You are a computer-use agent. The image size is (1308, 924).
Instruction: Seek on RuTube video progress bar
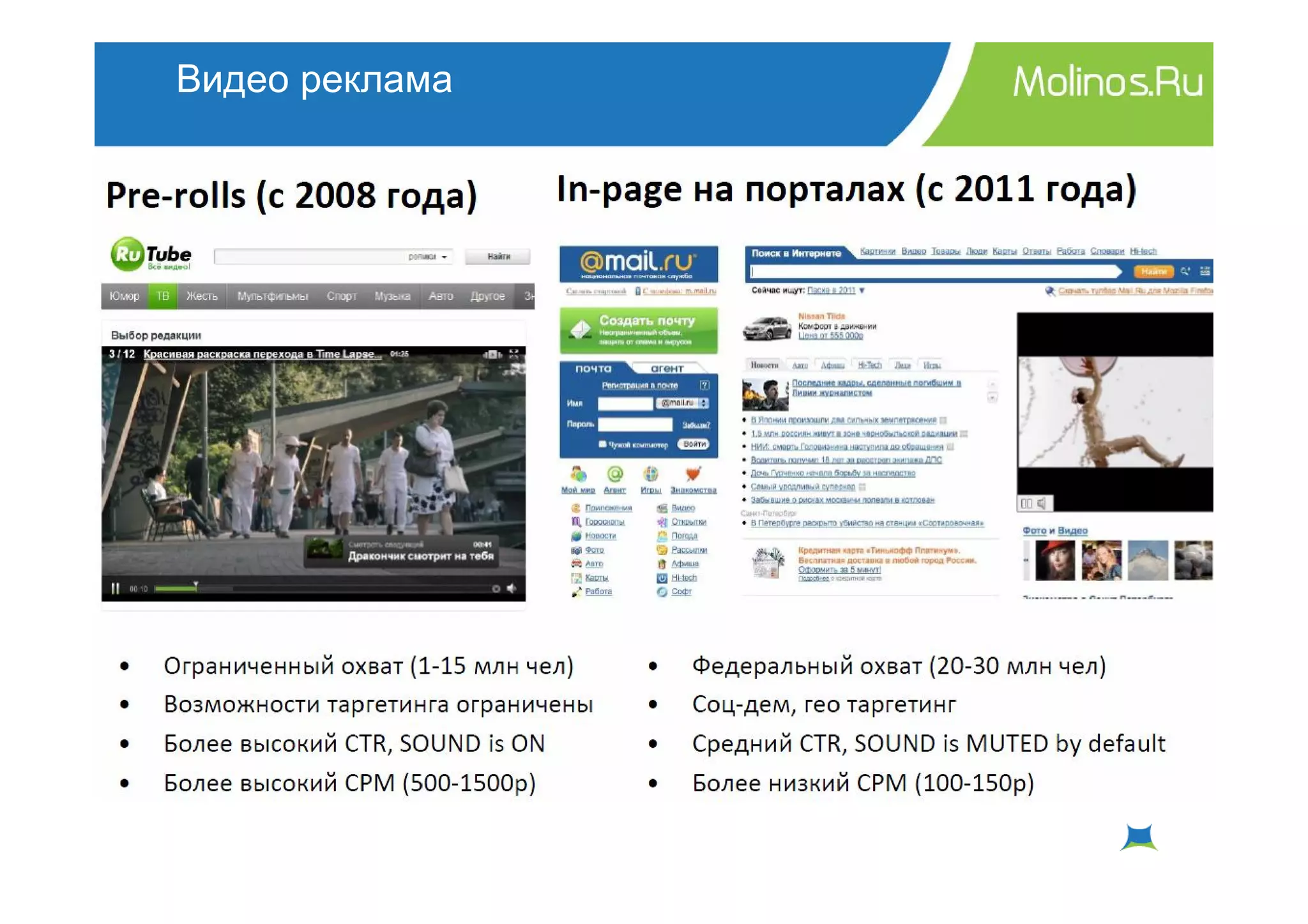tap(319, 588)
